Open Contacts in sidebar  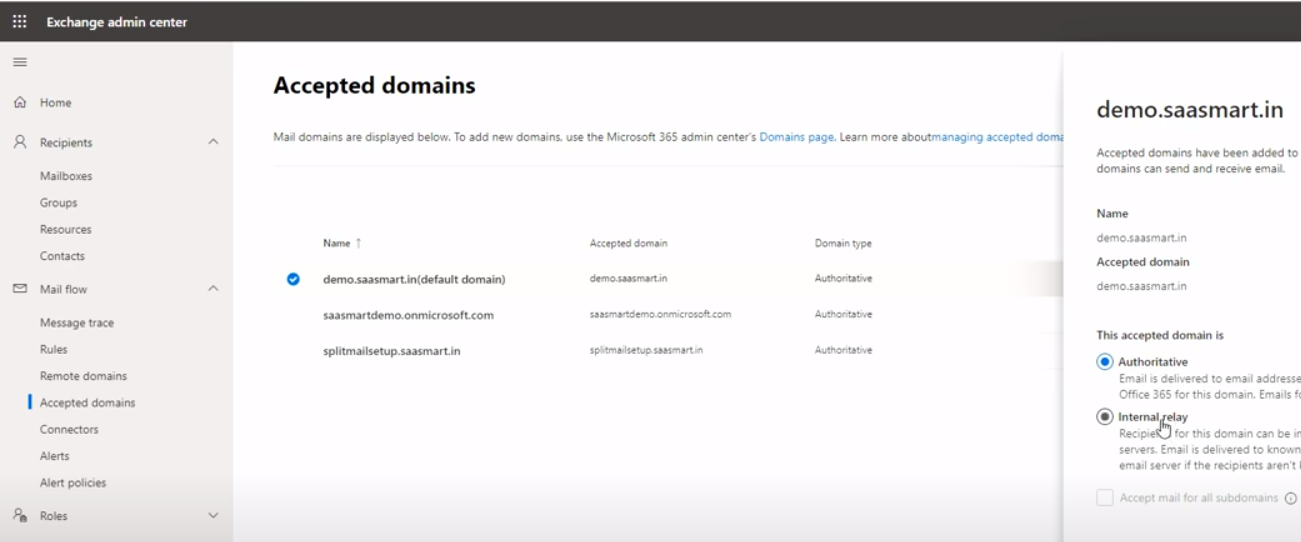coord(62,256)
